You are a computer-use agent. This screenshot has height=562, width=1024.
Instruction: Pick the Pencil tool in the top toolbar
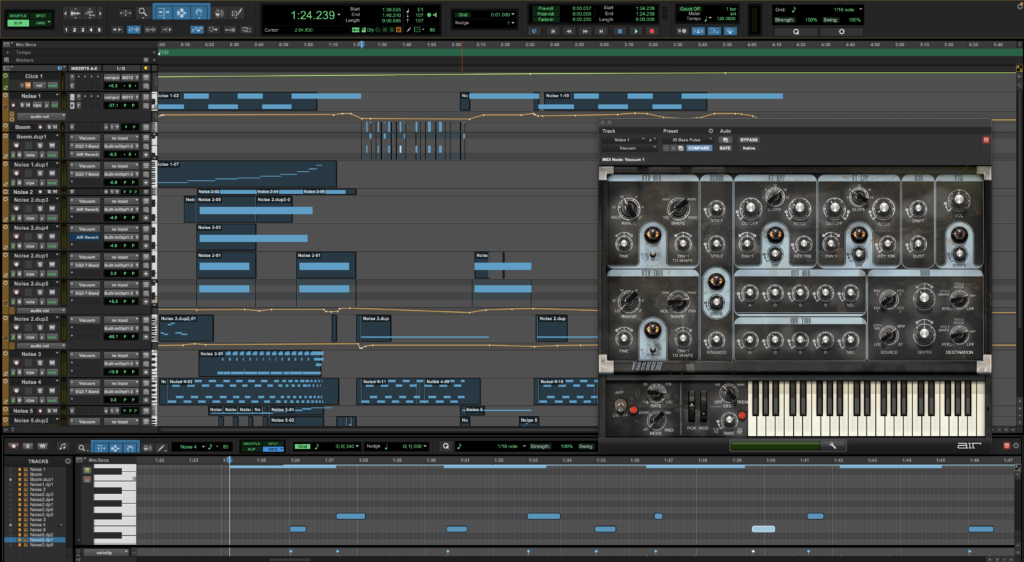coord(237,13)
